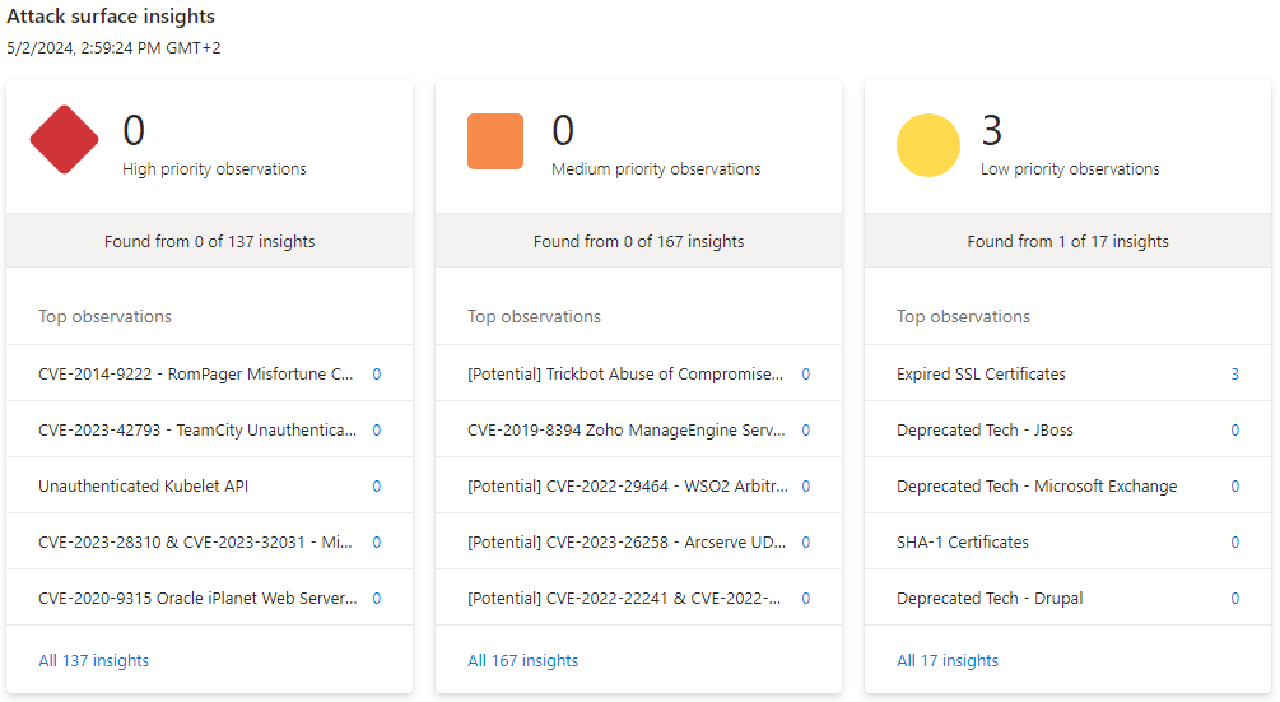This screenshot has width=1280, height=702.
Task: Select Deprecated Tech - JBoss observation
Action: 985,430
